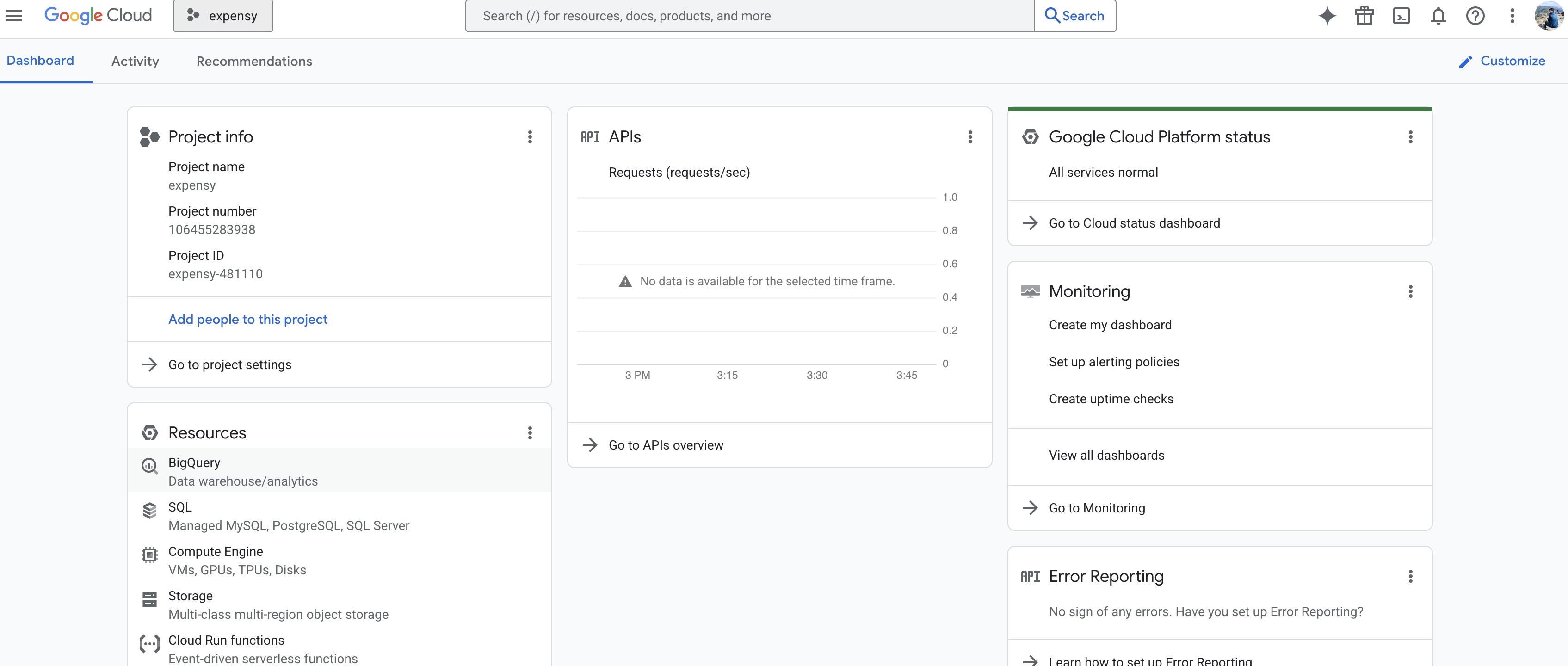The image size is (1568, 666).
Task: Click the free trial gift icon
Action: click(x=1364, y=16)
